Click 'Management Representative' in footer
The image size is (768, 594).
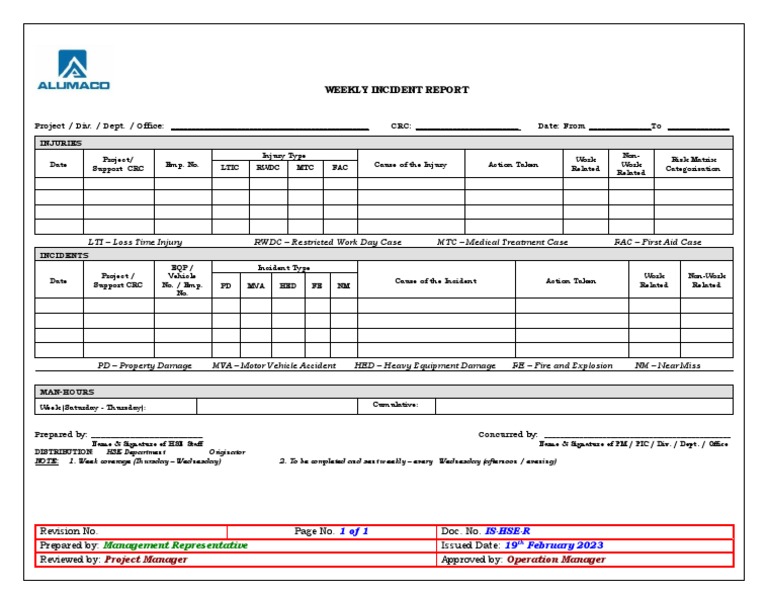click(x=175, y=546)
